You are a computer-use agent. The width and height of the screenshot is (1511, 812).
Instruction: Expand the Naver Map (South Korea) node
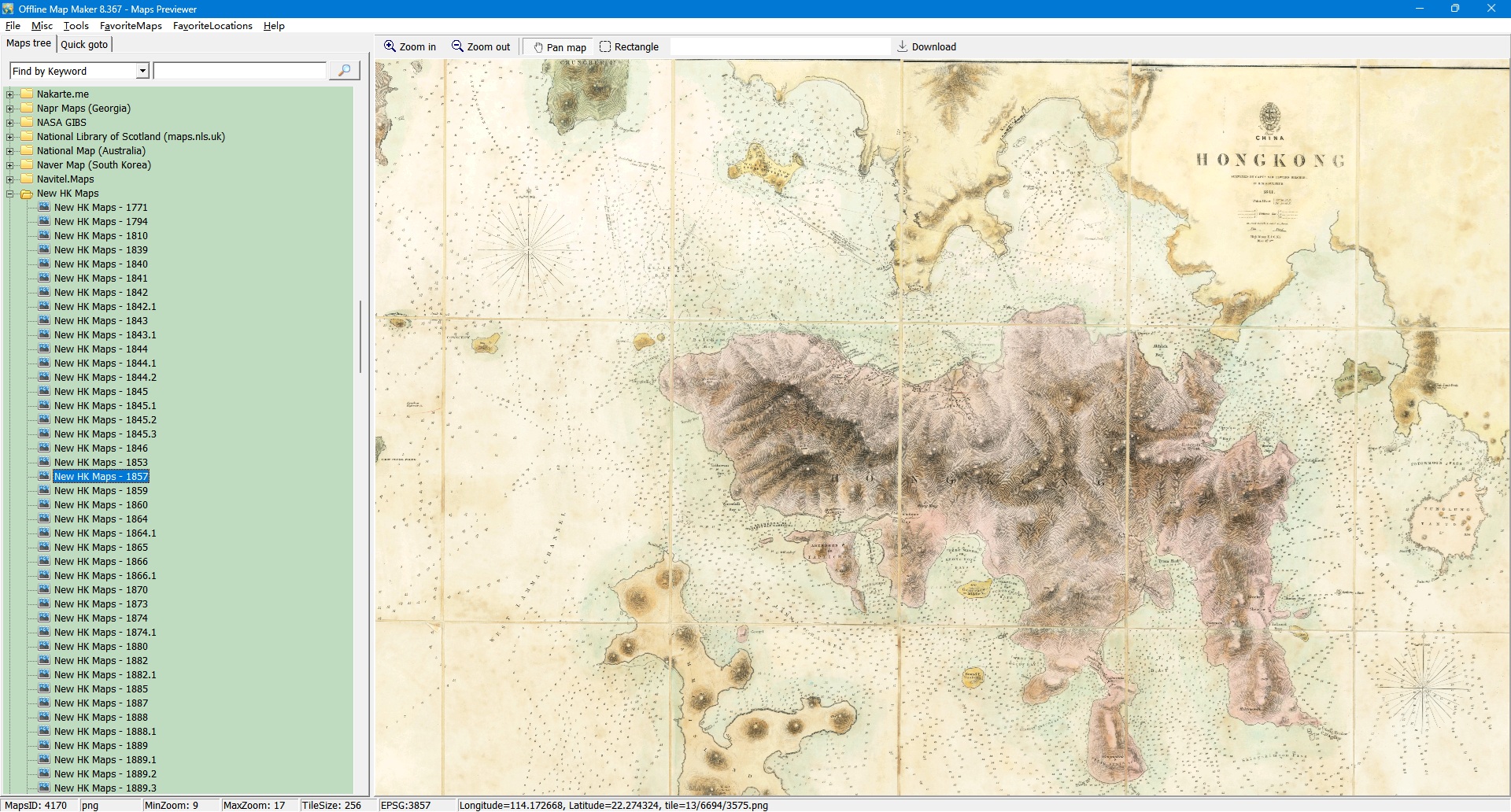pyautogui.click(x=10, y=165)
